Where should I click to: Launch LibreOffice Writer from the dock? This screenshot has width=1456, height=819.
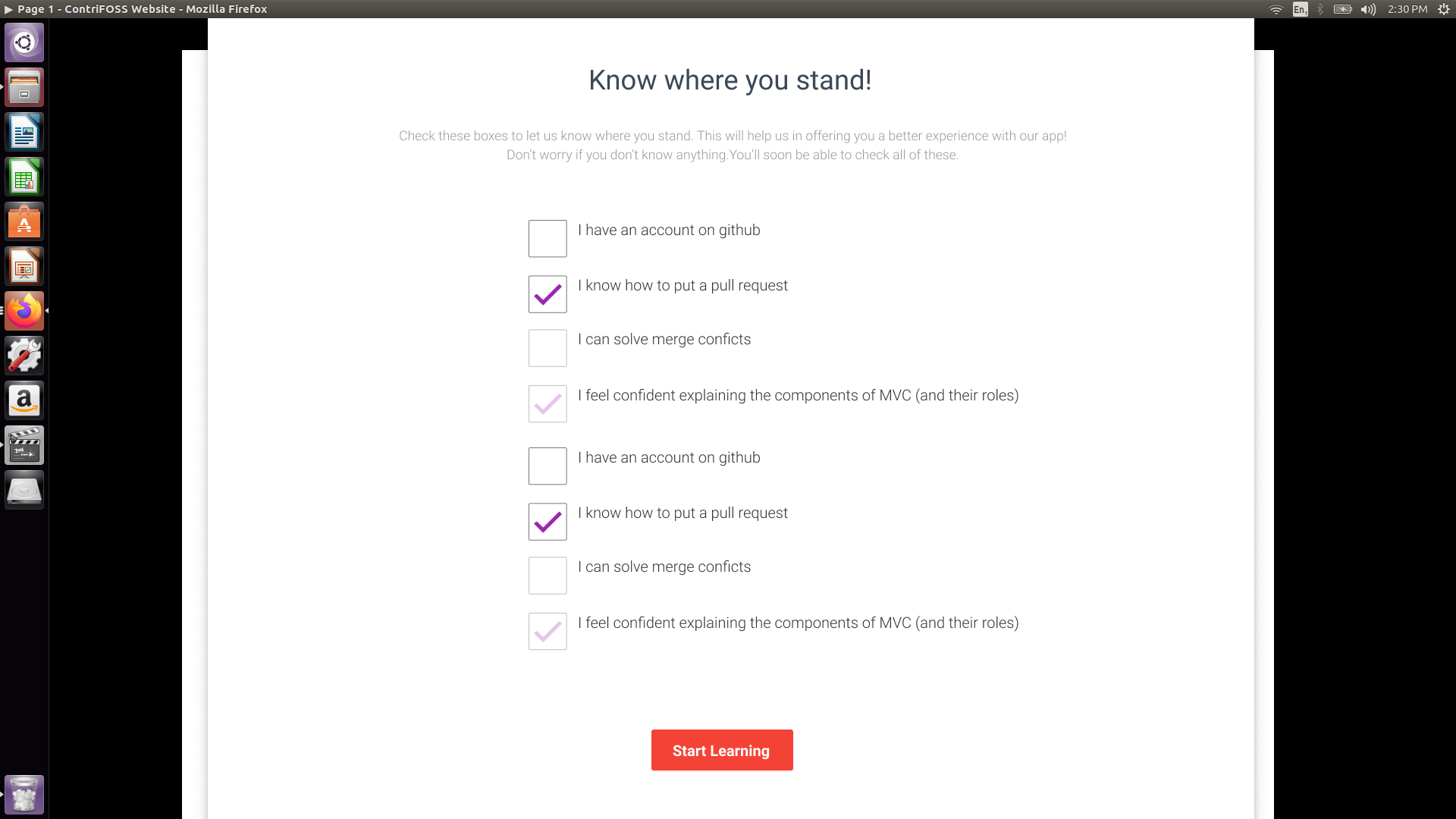click(24, 132)
